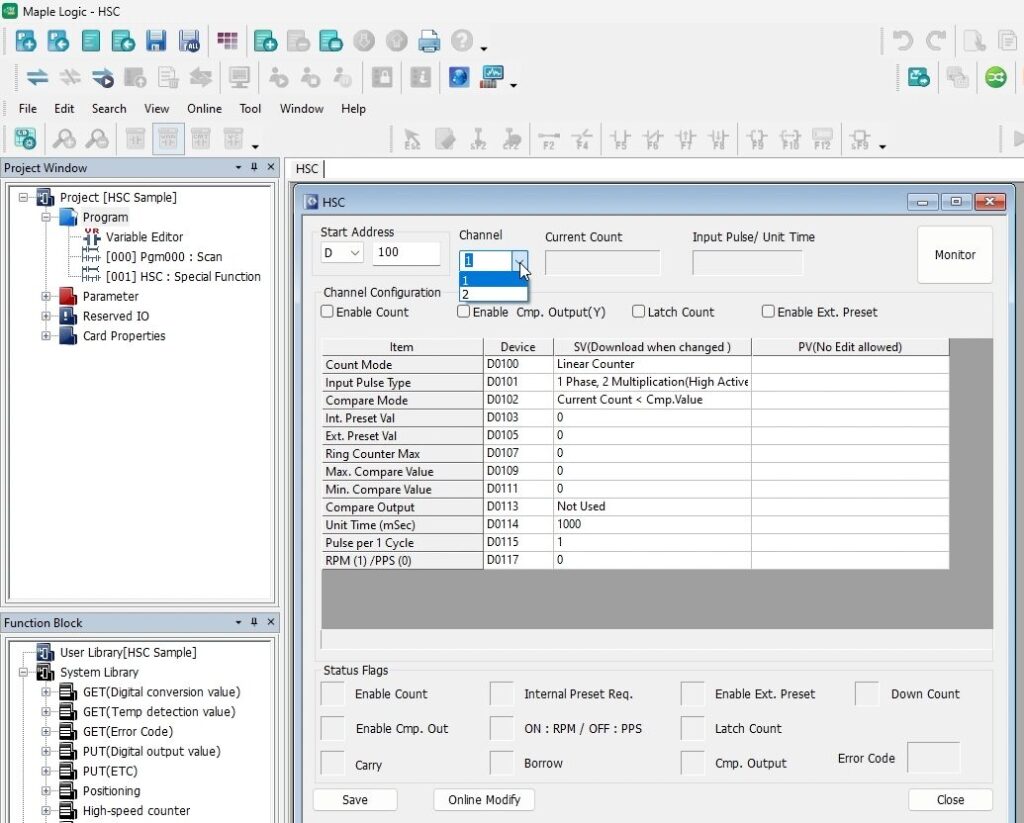Click the Close button at bottom right
Viewport: 1024px width, 823px height.
point(950,799)
